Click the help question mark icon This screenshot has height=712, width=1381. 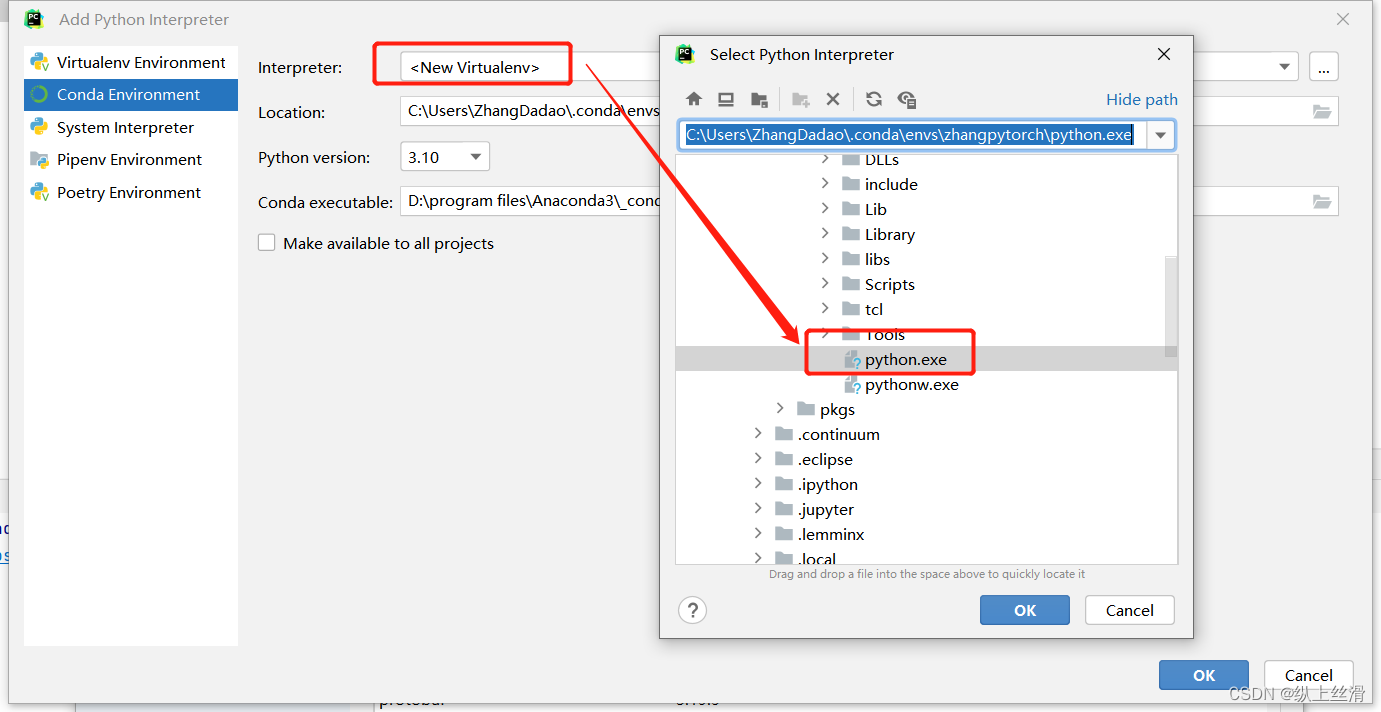coord(692,610)
